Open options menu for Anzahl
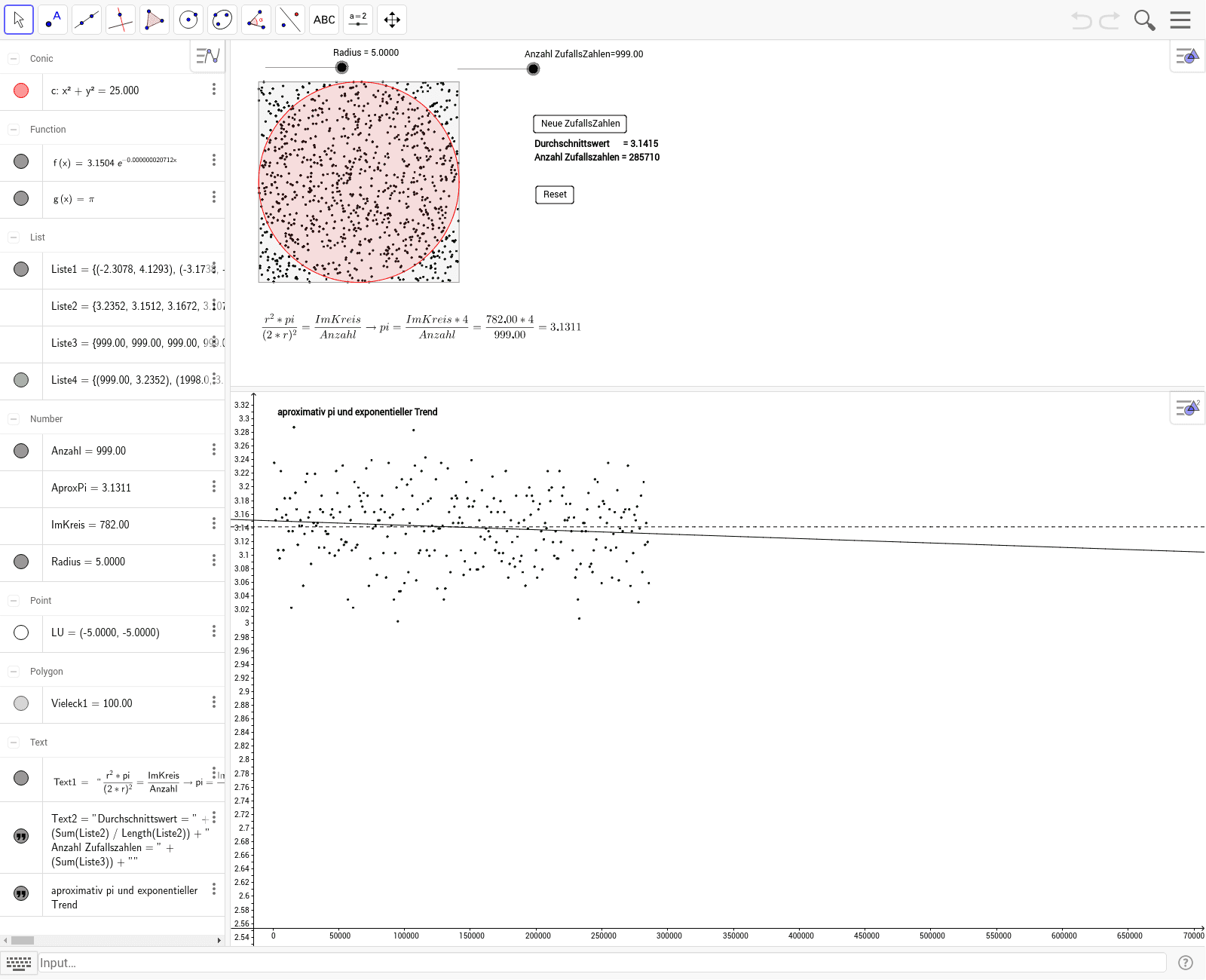The width and height of the screenshot is (1206, 980). 214,449
